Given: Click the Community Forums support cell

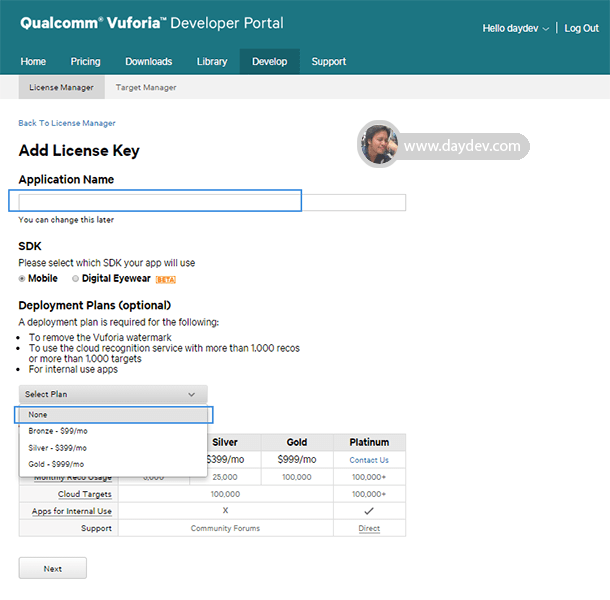Looking at the screenshot, I should coord(225,528).
